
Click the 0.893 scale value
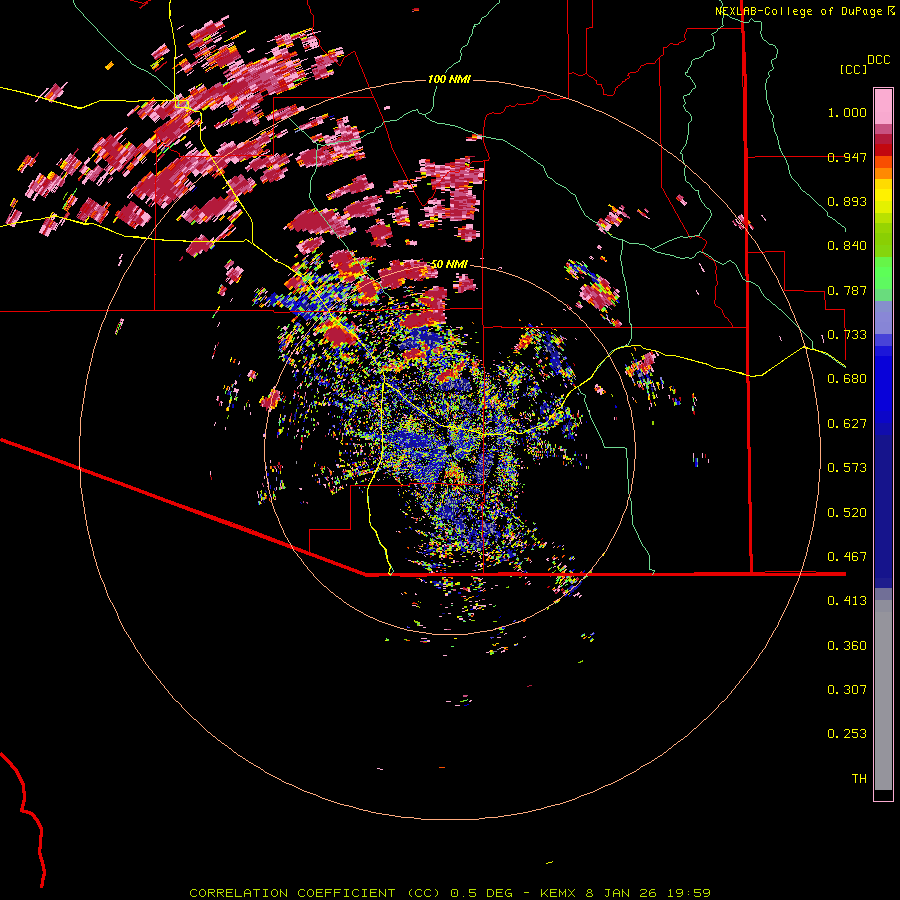[x=847, y=201]
